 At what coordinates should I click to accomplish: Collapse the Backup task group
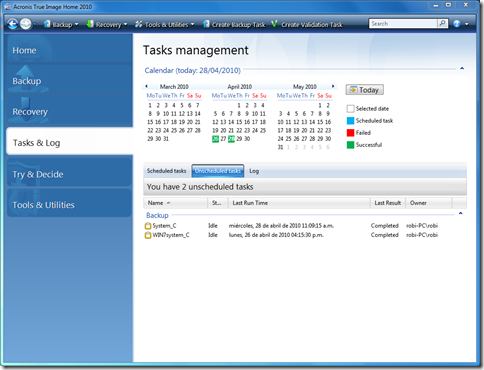(x=461, y=213)
